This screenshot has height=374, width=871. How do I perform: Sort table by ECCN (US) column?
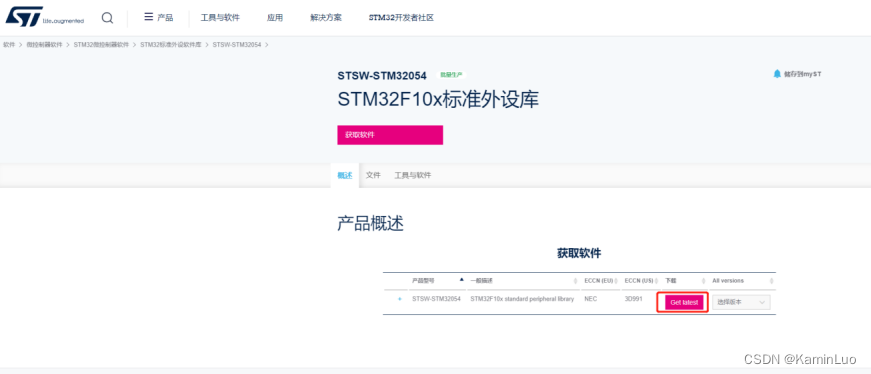point(641,281)
